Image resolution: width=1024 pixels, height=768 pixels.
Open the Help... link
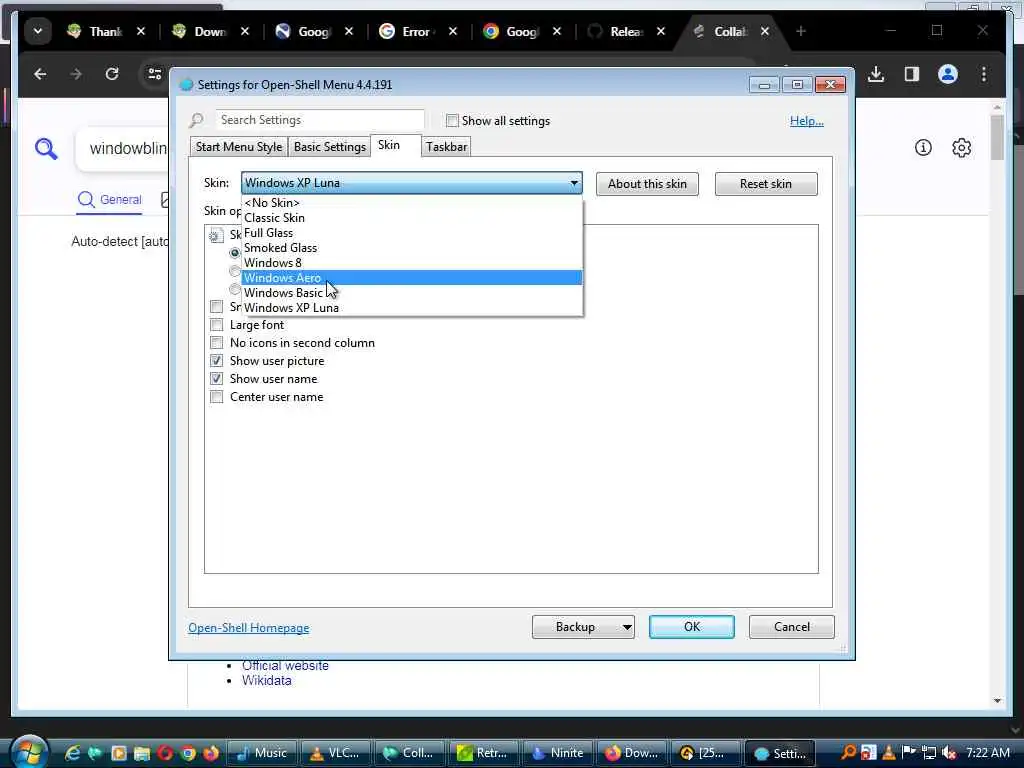pos(807,121)
